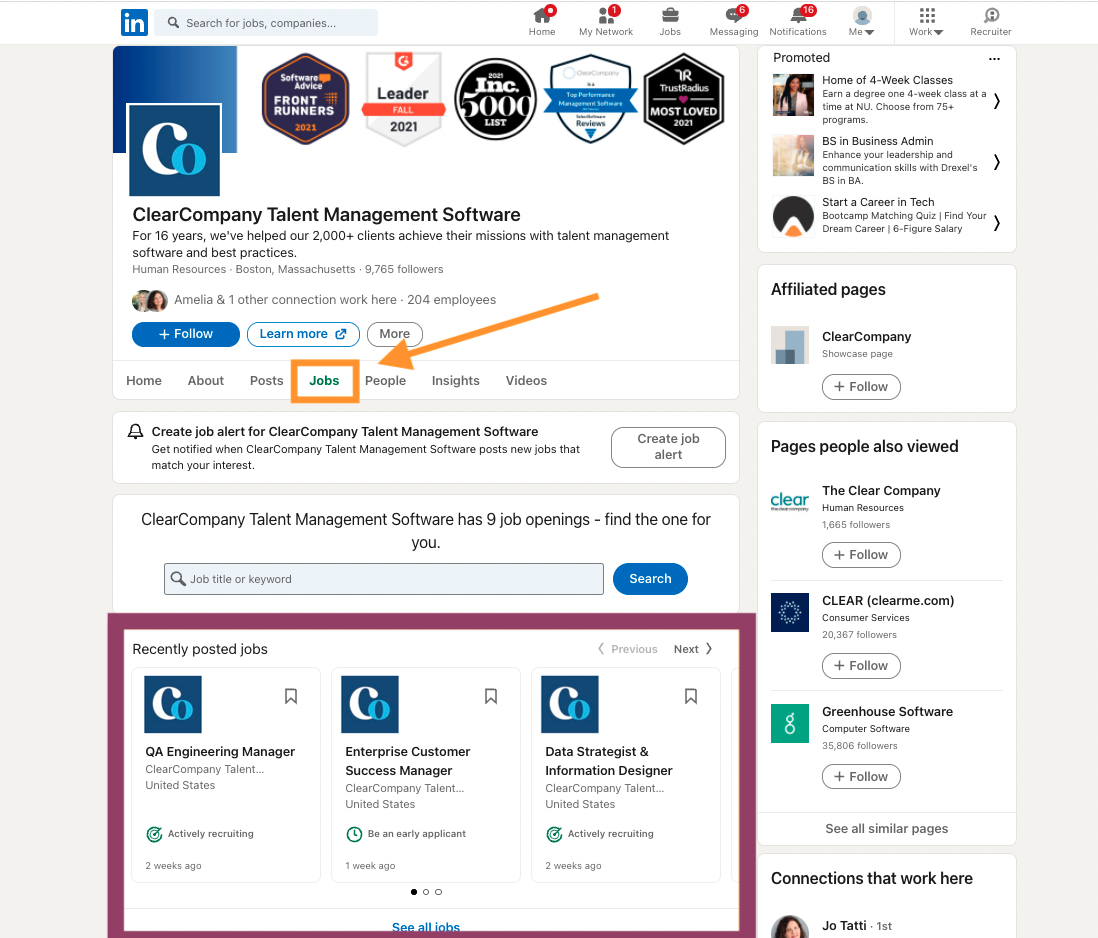Click the Greenhouse Software logo

point(790,723)
